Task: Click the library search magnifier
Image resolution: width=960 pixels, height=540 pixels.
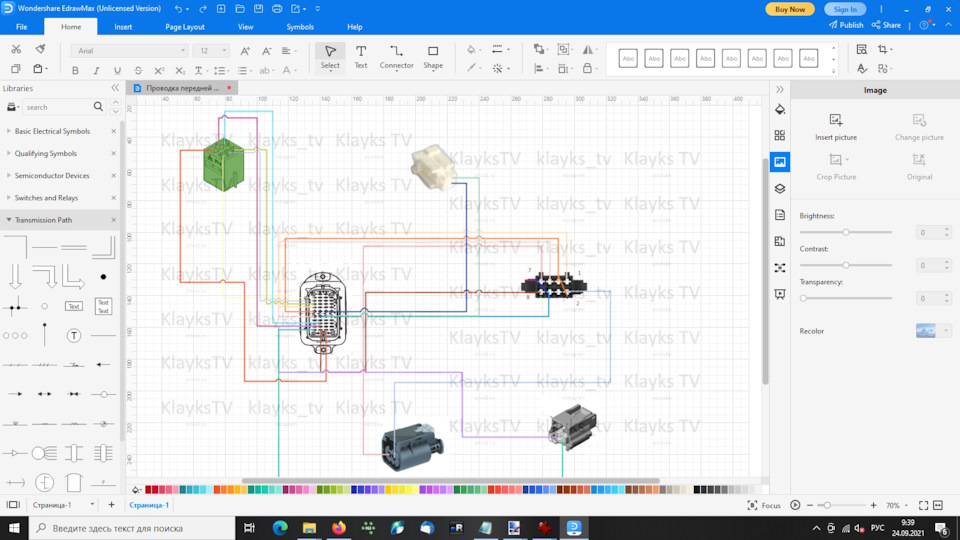Action: (x=98, y=107)
